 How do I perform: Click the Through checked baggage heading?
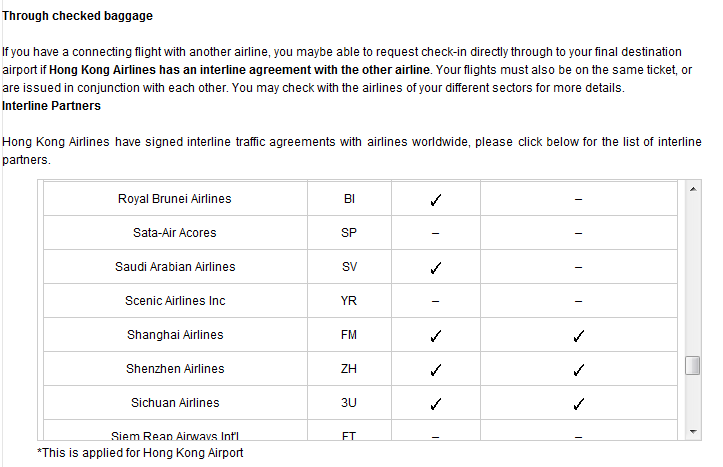[77, 16]
